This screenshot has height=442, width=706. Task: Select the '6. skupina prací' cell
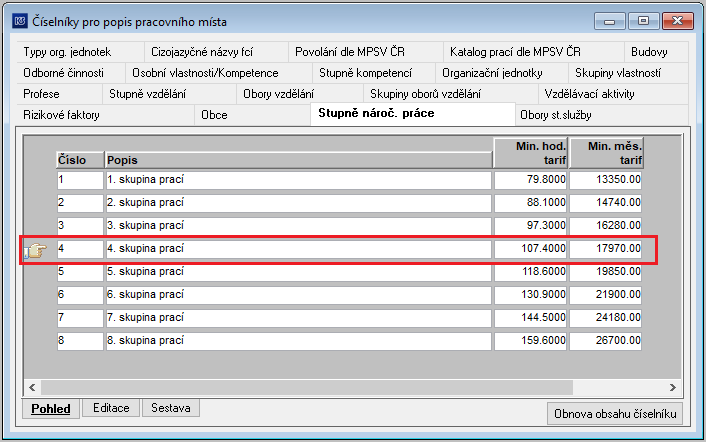[x=299, y=294]
